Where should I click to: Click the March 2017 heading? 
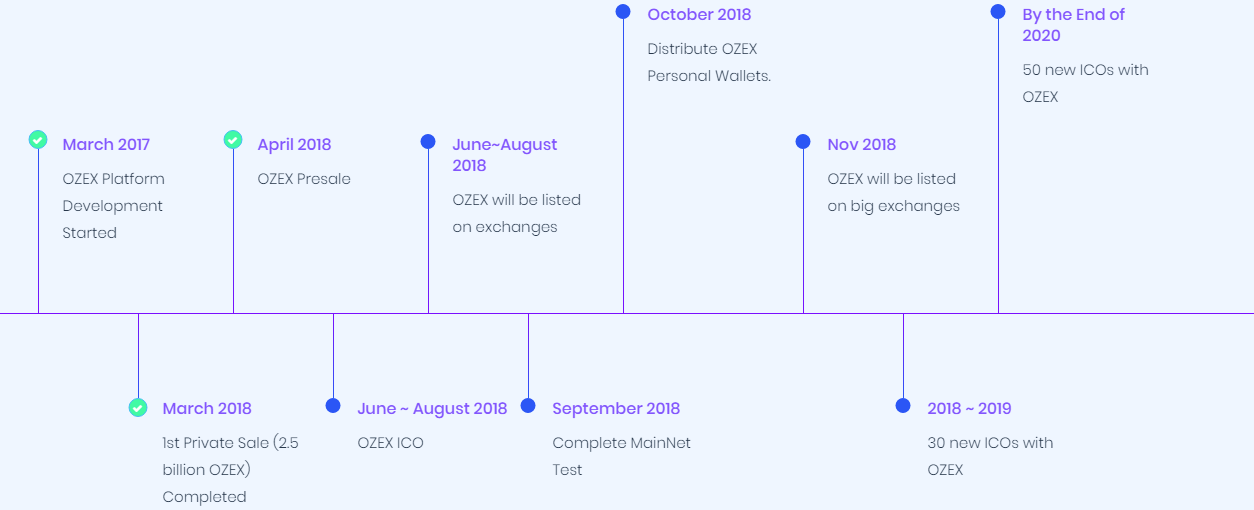pyautogui.click(x=106, y=145)
